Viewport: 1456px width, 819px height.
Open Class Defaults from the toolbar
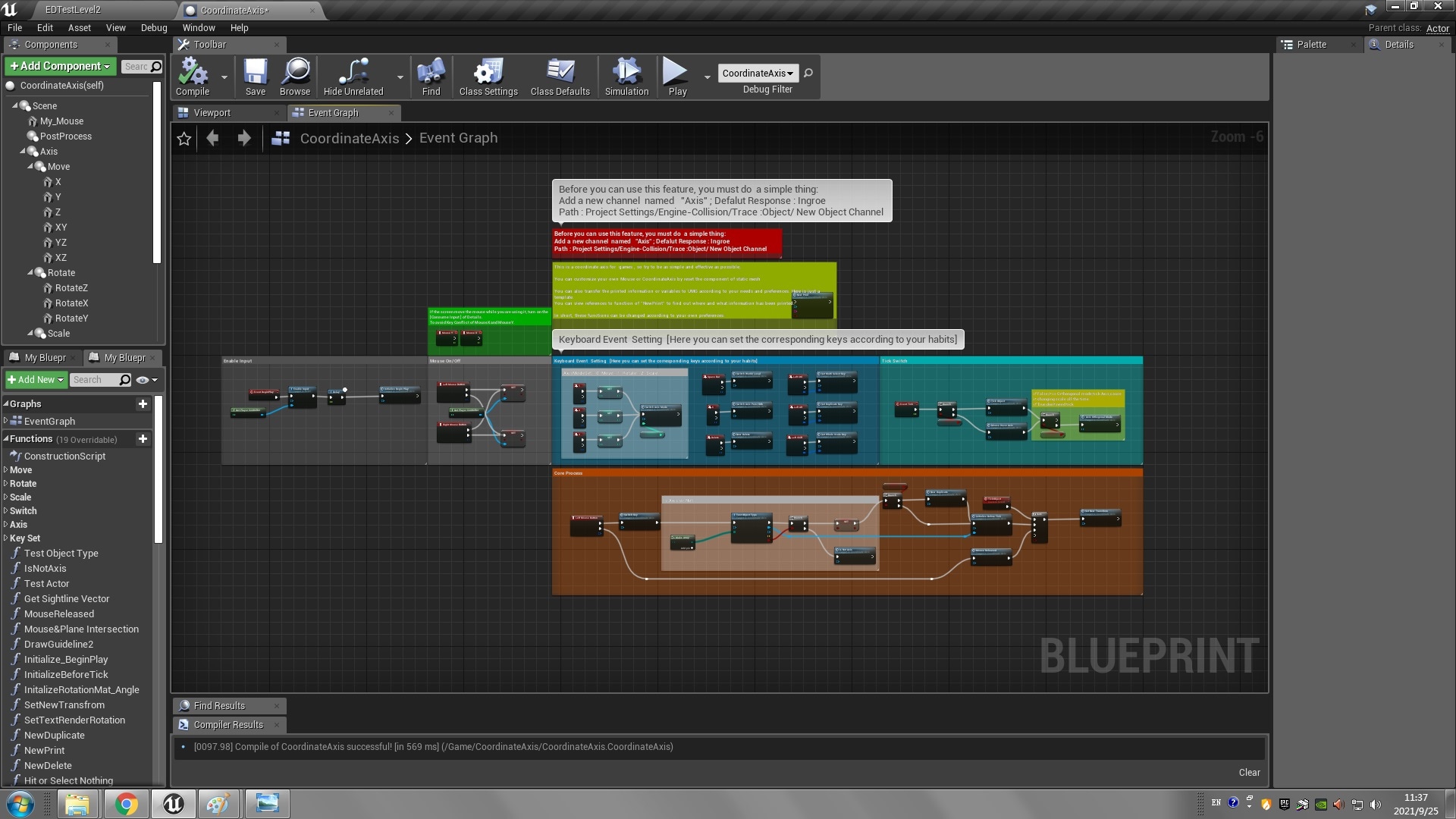pos(560,75)
